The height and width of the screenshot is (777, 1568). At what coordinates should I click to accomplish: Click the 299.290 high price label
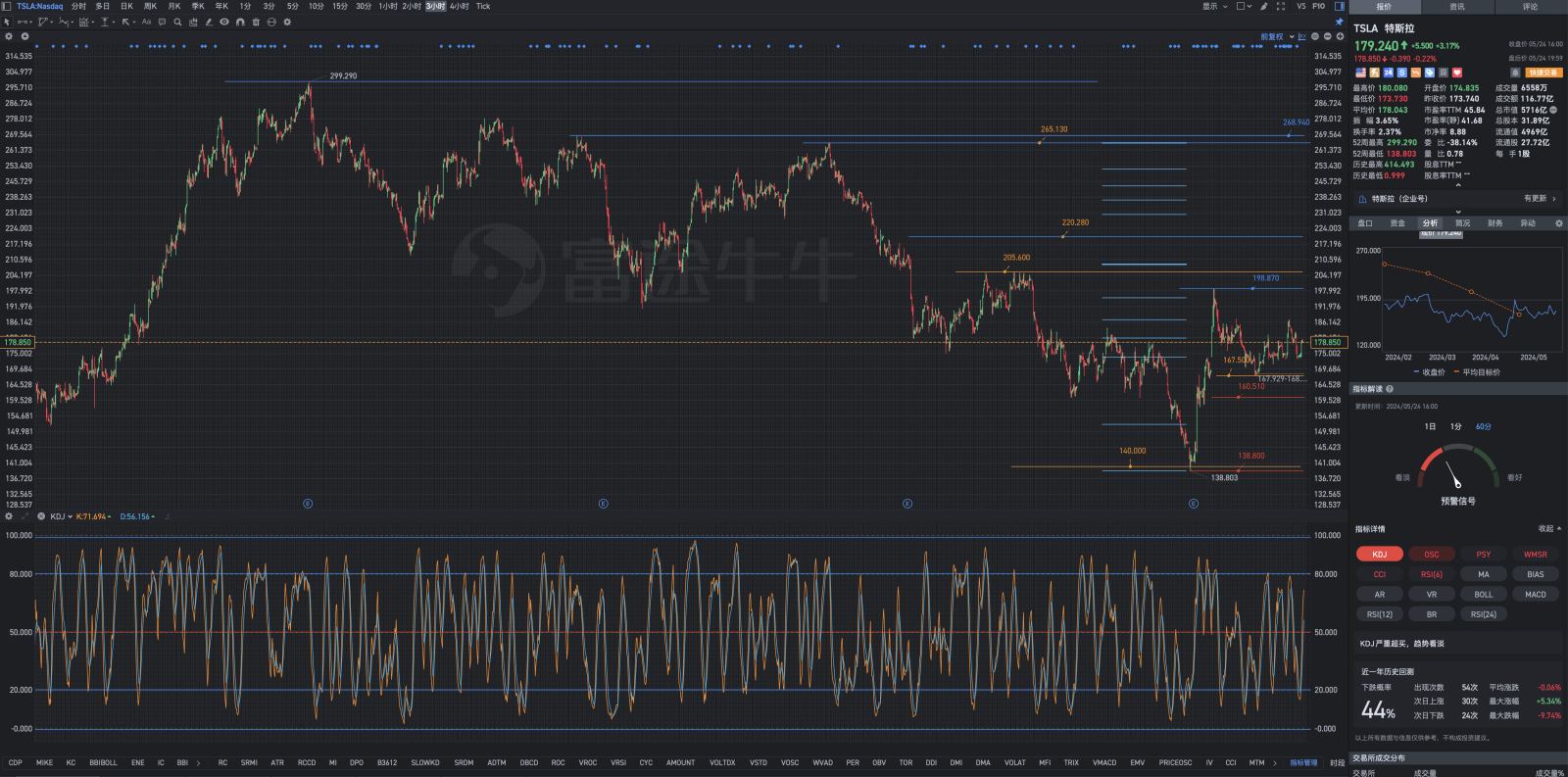[x=343, y=75]
